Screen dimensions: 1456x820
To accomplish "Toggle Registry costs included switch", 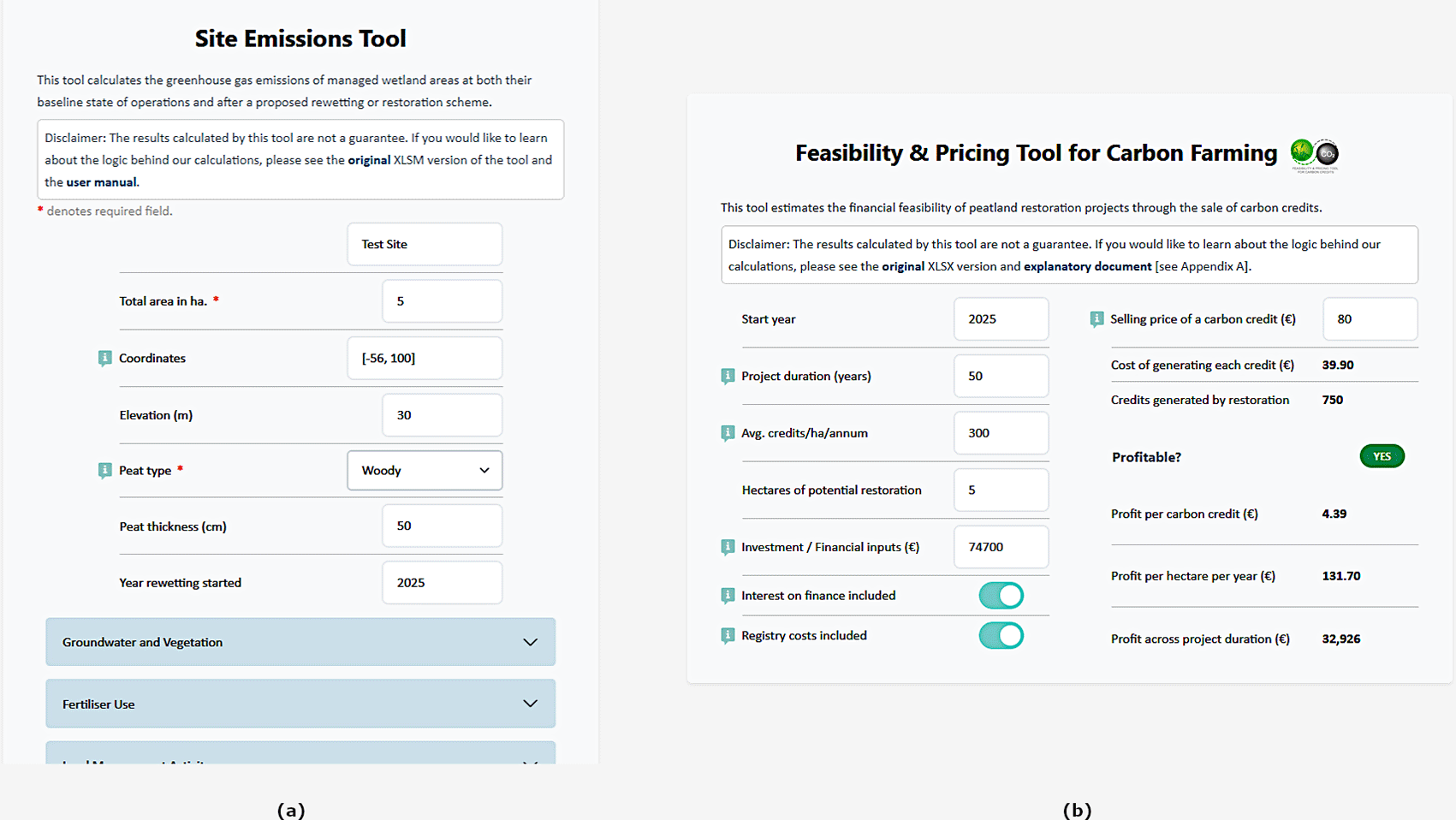I will 1001,636.
